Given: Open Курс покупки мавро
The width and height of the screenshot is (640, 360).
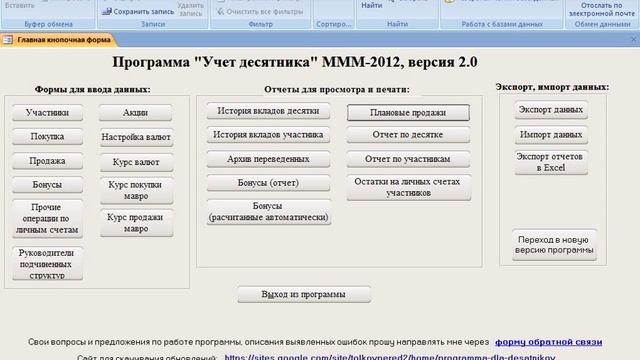Looking at the screenshot, I should coord(136,190).
